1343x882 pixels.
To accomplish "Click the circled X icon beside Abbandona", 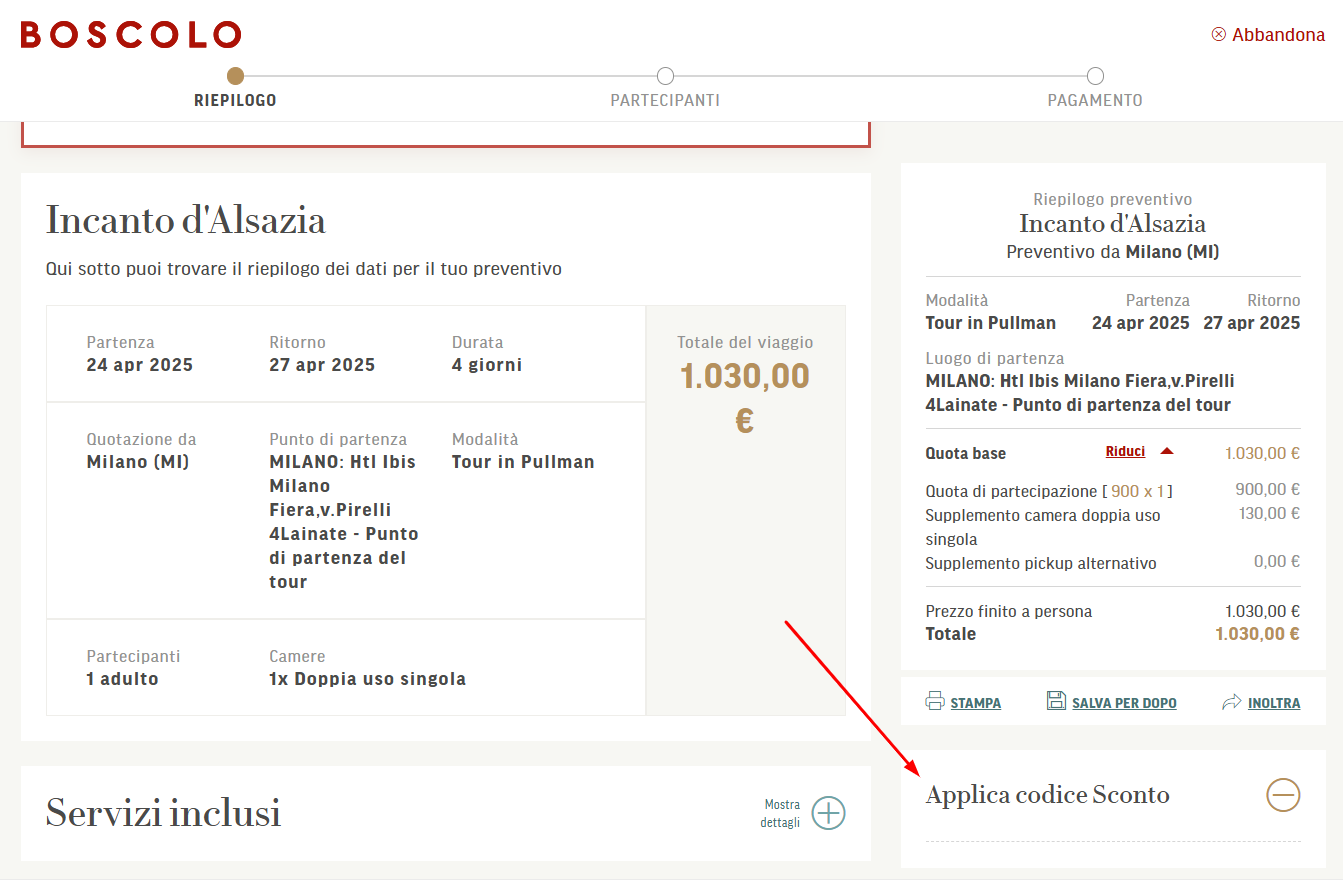I will (1219, 33).
